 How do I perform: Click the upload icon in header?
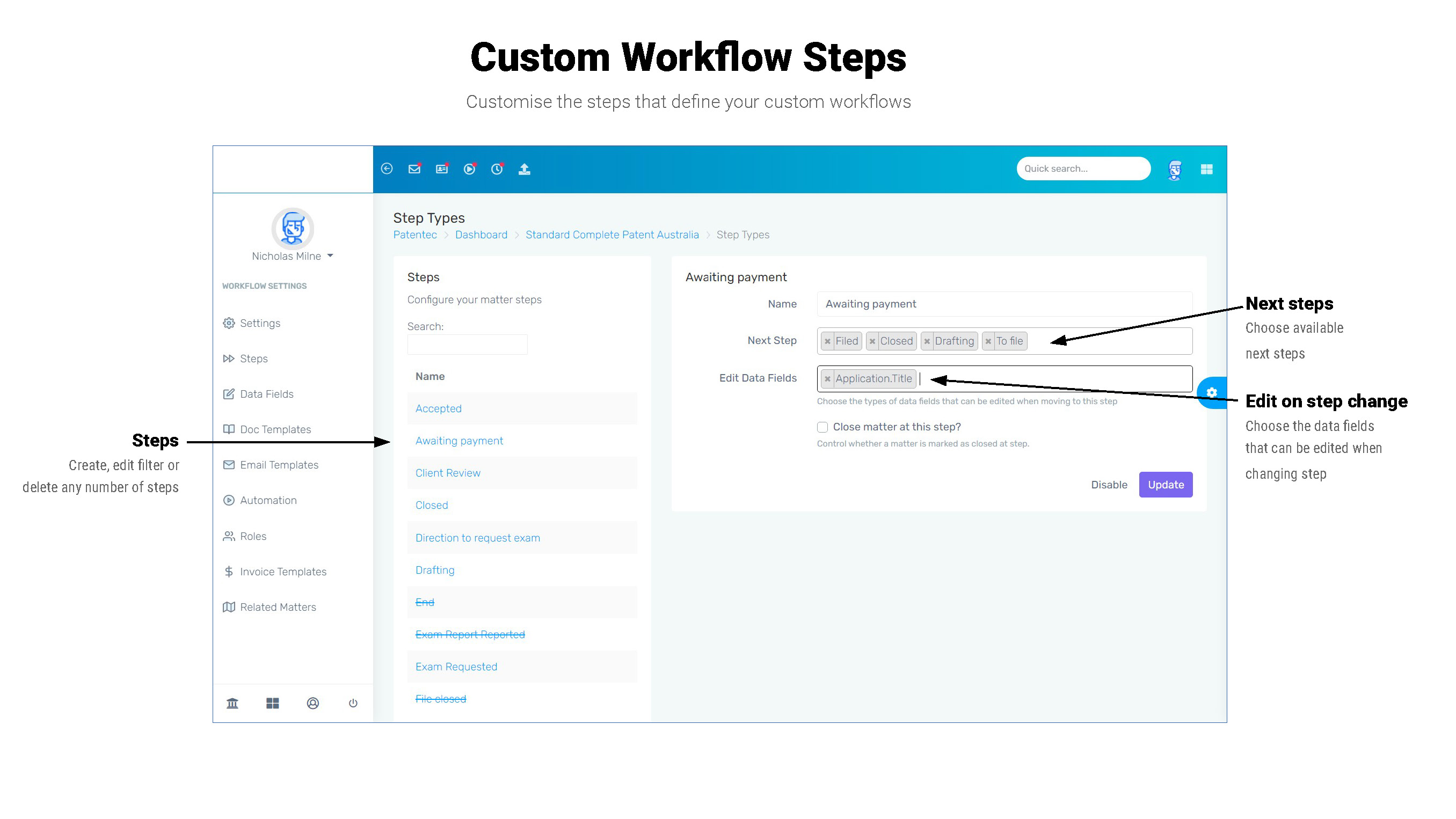coord(525,169)
